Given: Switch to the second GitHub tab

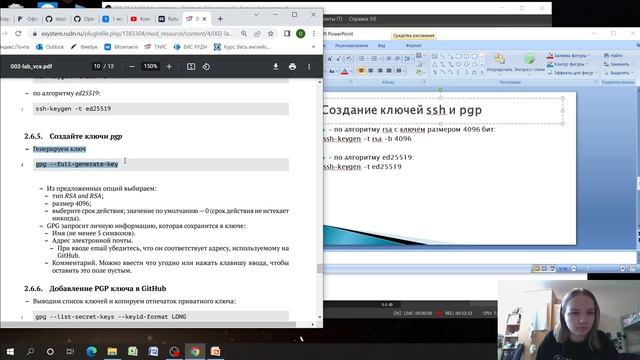Looking at the screenshot, I should pos(84,19).
